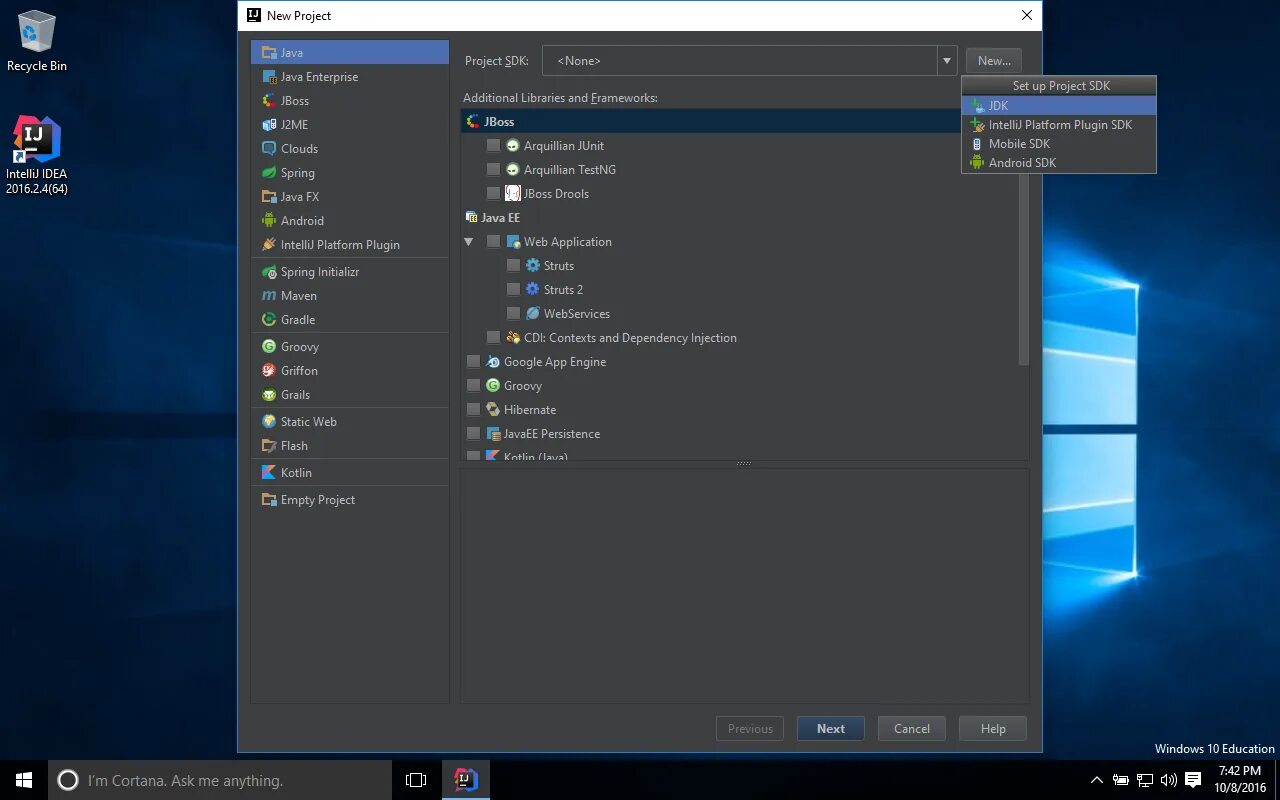Open the Recycle Bin desktop icon
1280x800 pixels.
[37, 42]
